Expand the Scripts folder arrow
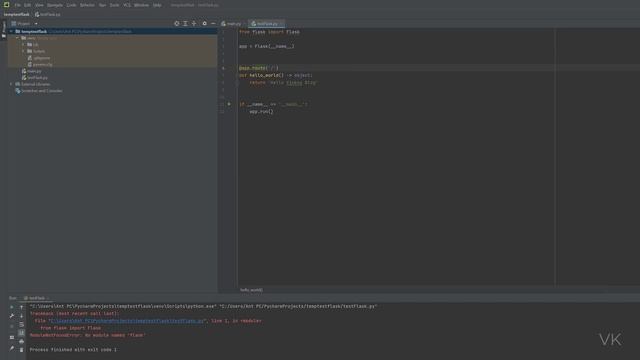Image resolution: width=640 pixels, height=360 pixels. [24, 51]
